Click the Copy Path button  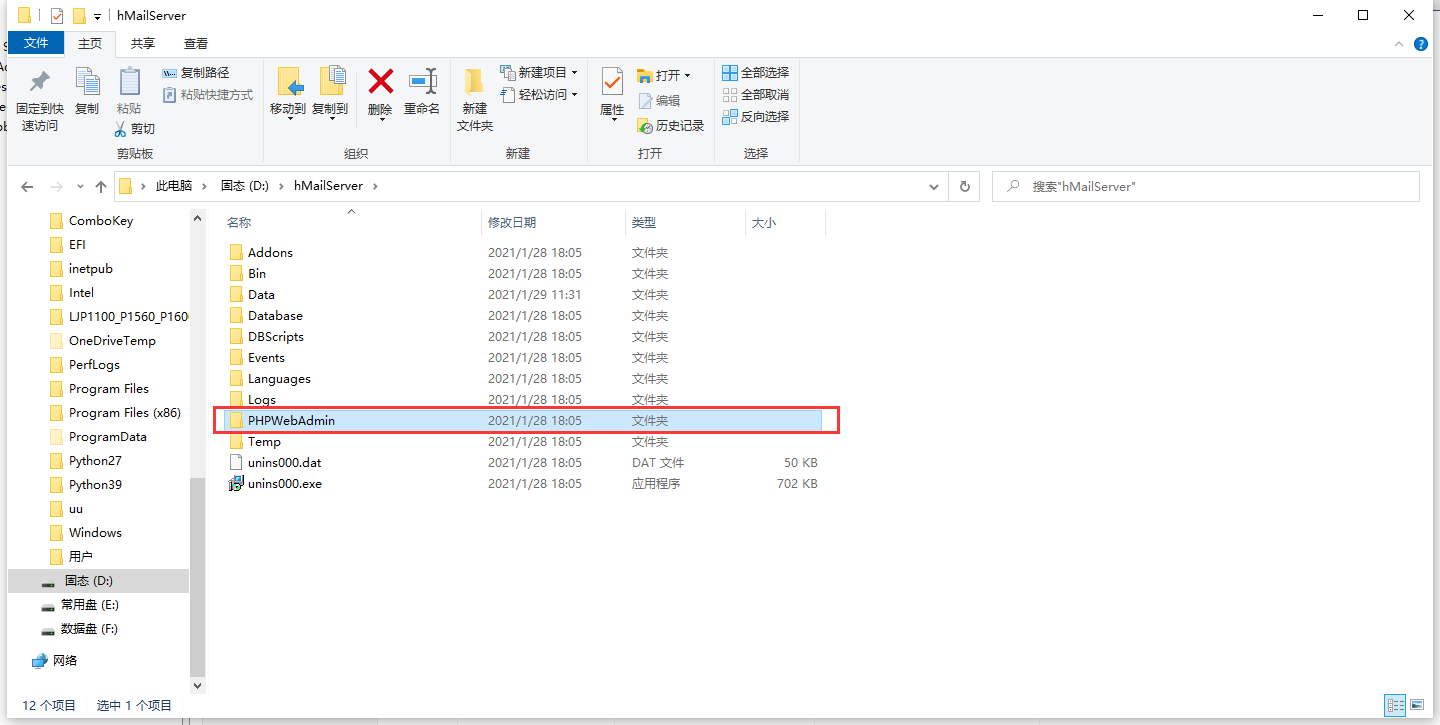pyautogui.click(x=196, y=73)
